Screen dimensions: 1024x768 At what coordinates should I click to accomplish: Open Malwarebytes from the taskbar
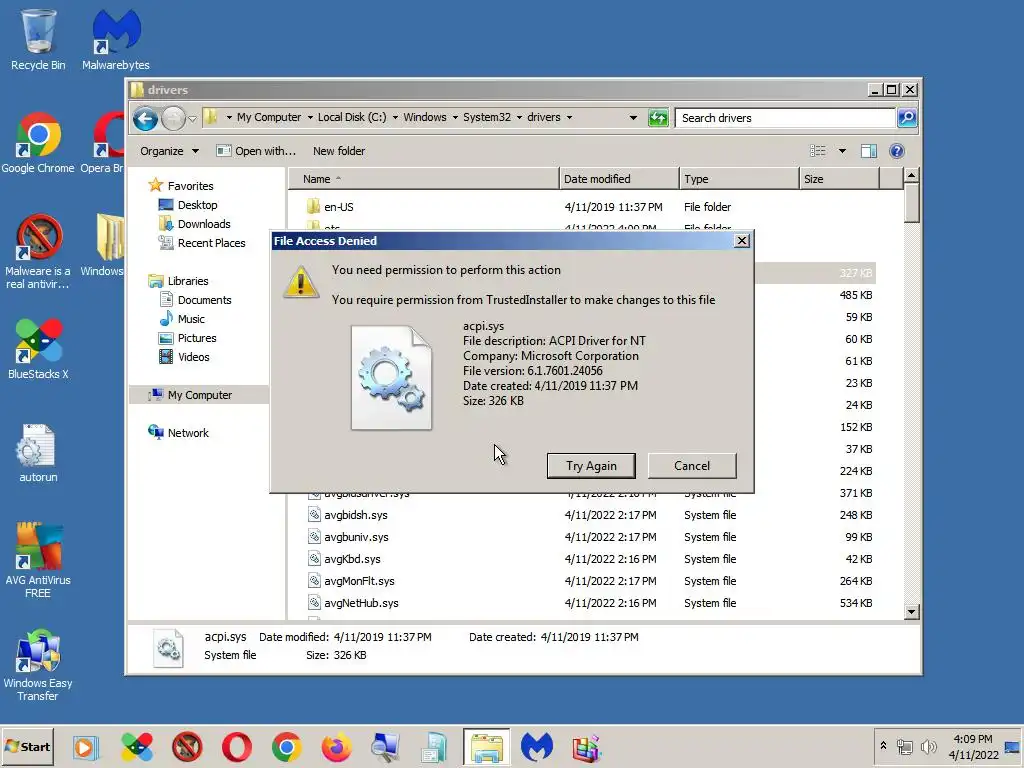point(537,747)
